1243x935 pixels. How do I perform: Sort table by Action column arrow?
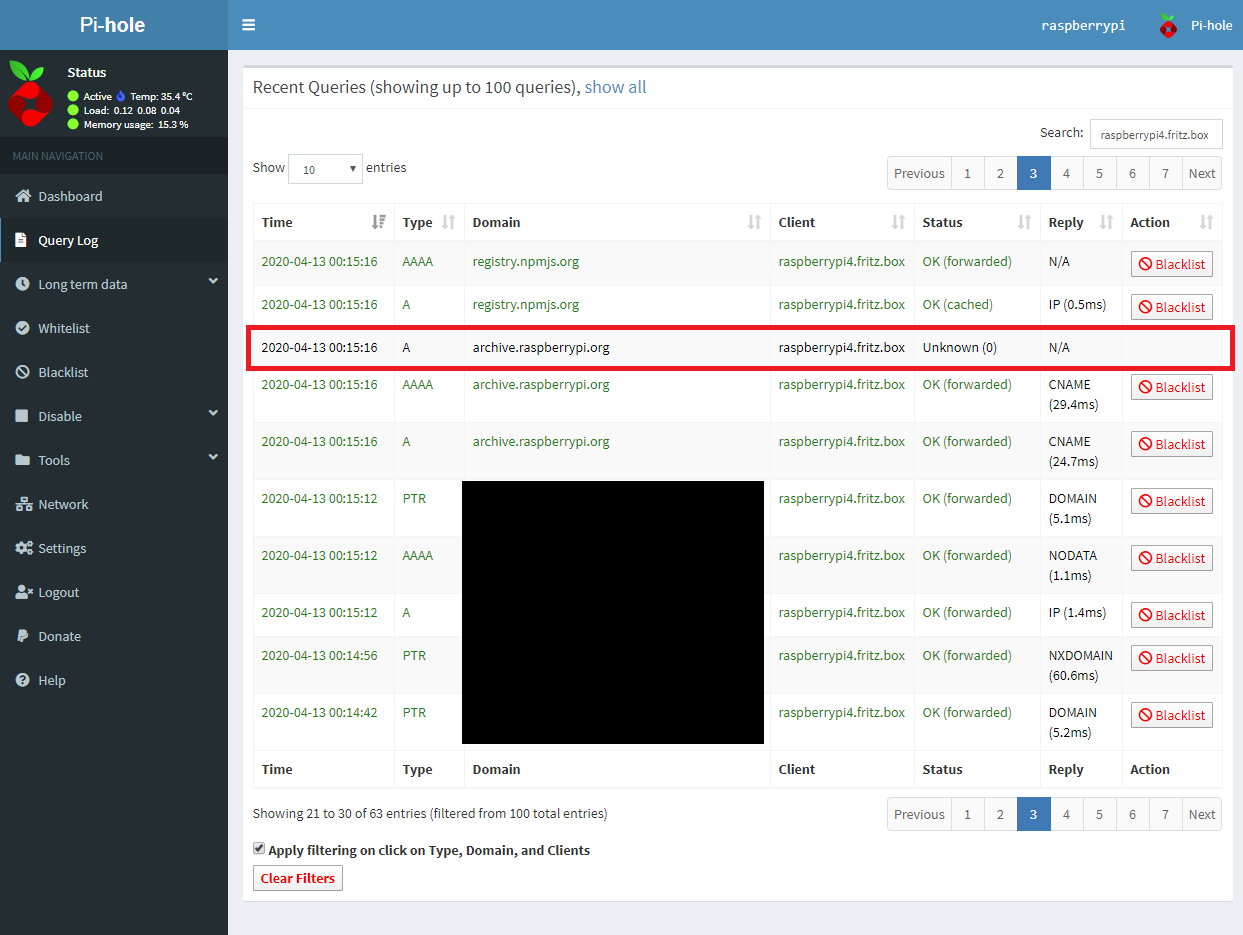coord(1207,222)
